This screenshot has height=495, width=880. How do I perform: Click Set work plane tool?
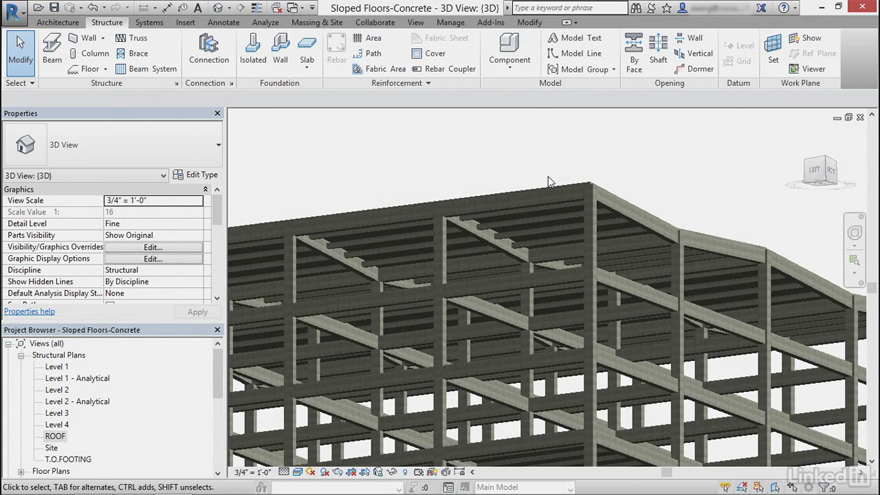coord(773,48)
